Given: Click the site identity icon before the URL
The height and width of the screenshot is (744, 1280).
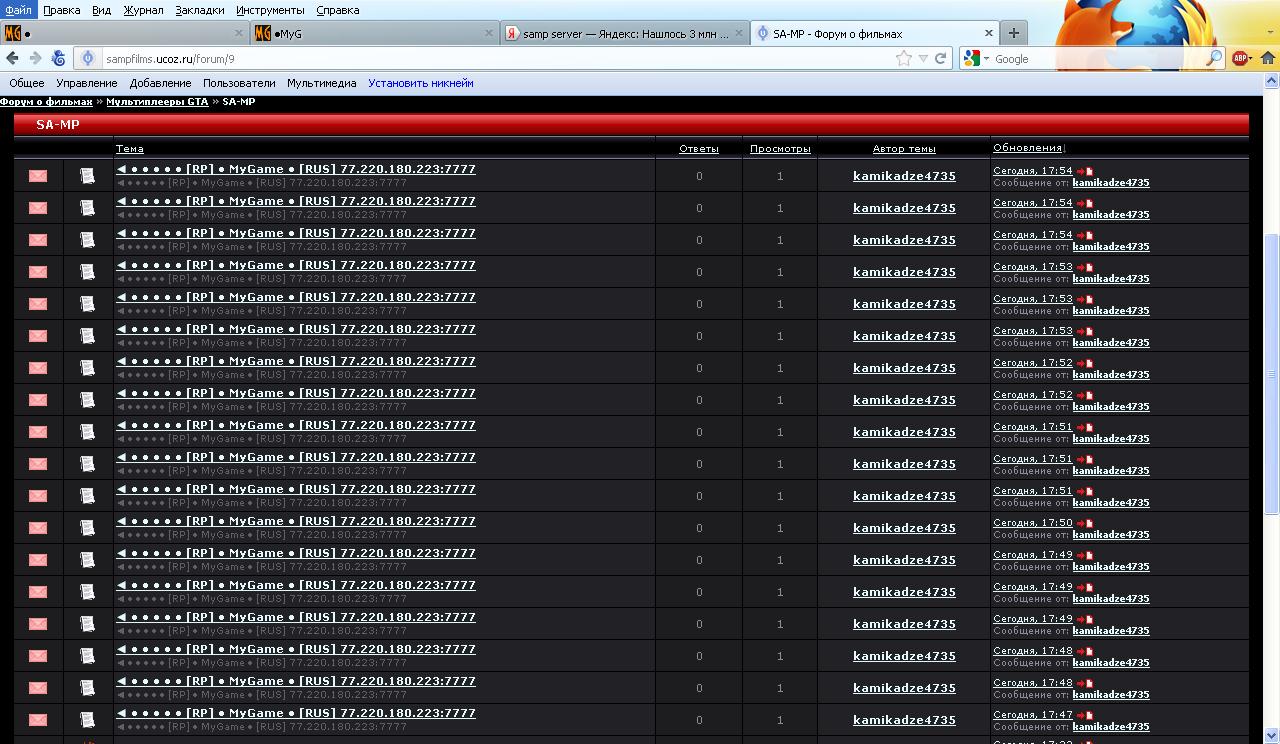Looking at the screenshot, I should [x=88, y=59].
